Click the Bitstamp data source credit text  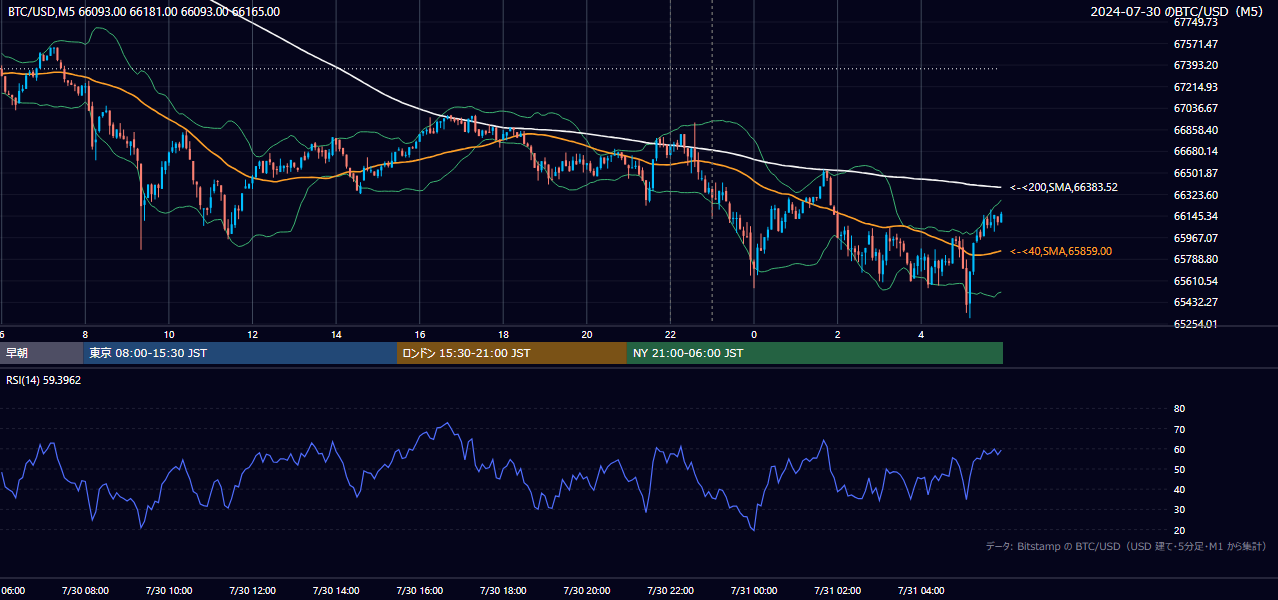pyautogui.click(x=1126, y=547)
